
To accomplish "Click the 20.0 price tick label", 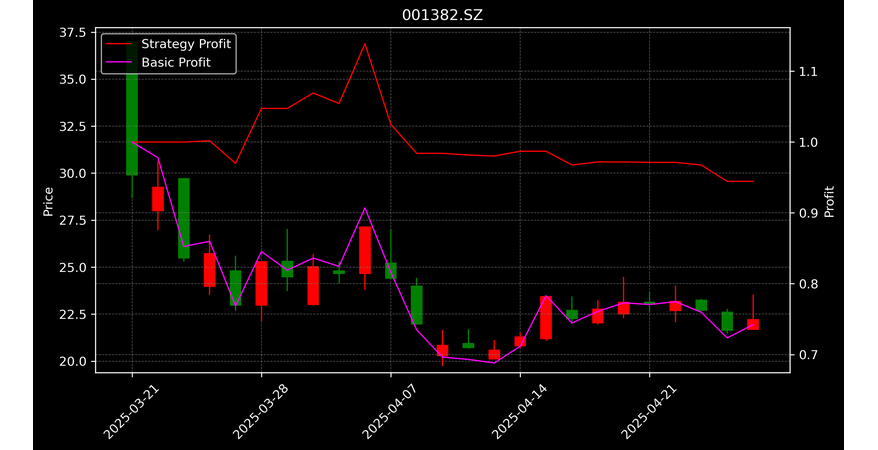I will 72,362.
